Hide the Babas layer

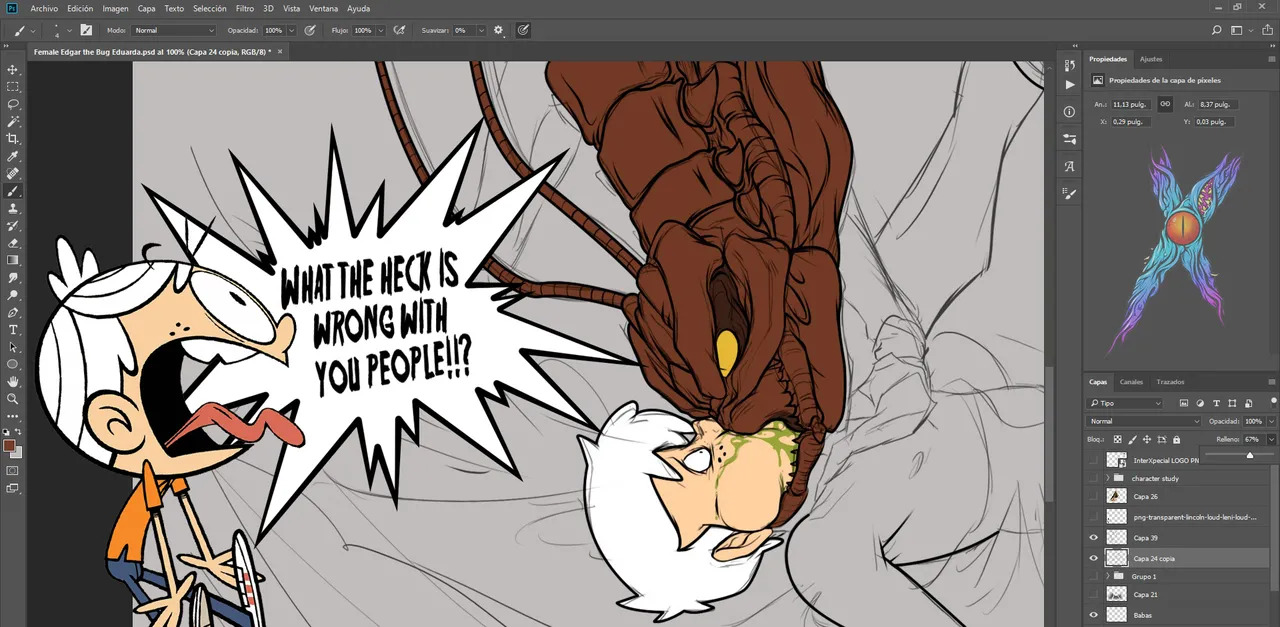click(1093, 615)
